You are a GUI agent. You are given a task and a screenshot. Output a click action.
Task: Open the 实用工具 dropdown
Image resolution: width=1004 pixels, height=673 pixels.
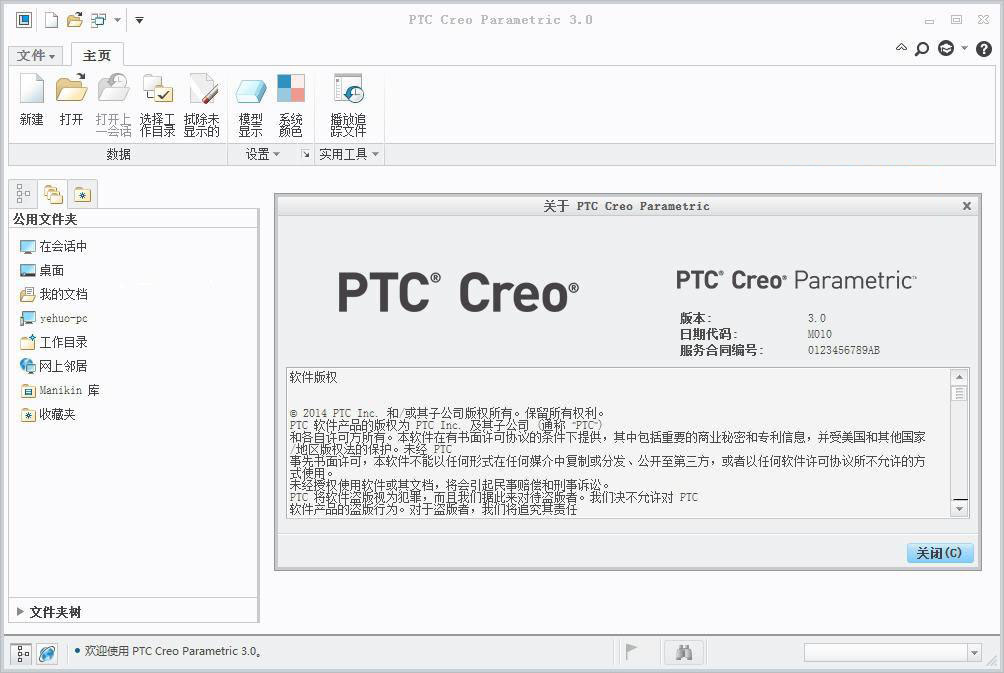pos(348,154)
